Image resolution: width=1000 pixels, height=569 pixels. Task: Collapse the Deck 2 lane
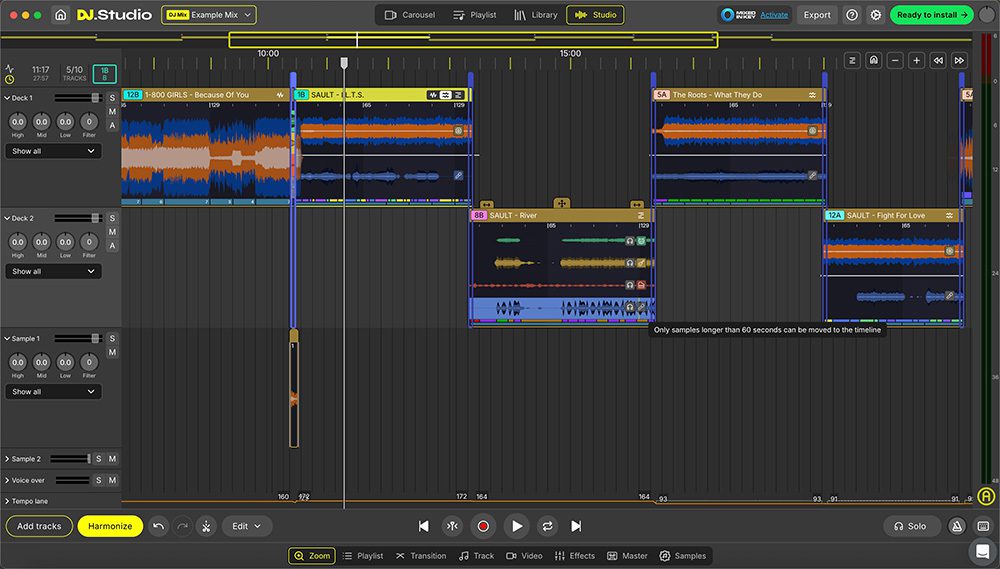(7, 218)
